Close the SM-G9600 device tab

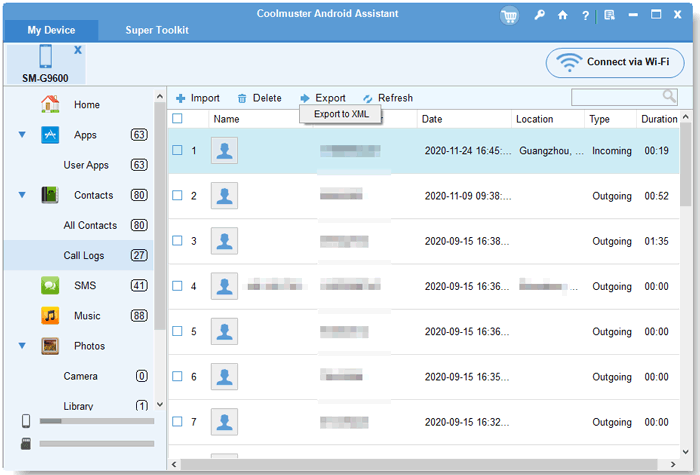tap(78, 50)
